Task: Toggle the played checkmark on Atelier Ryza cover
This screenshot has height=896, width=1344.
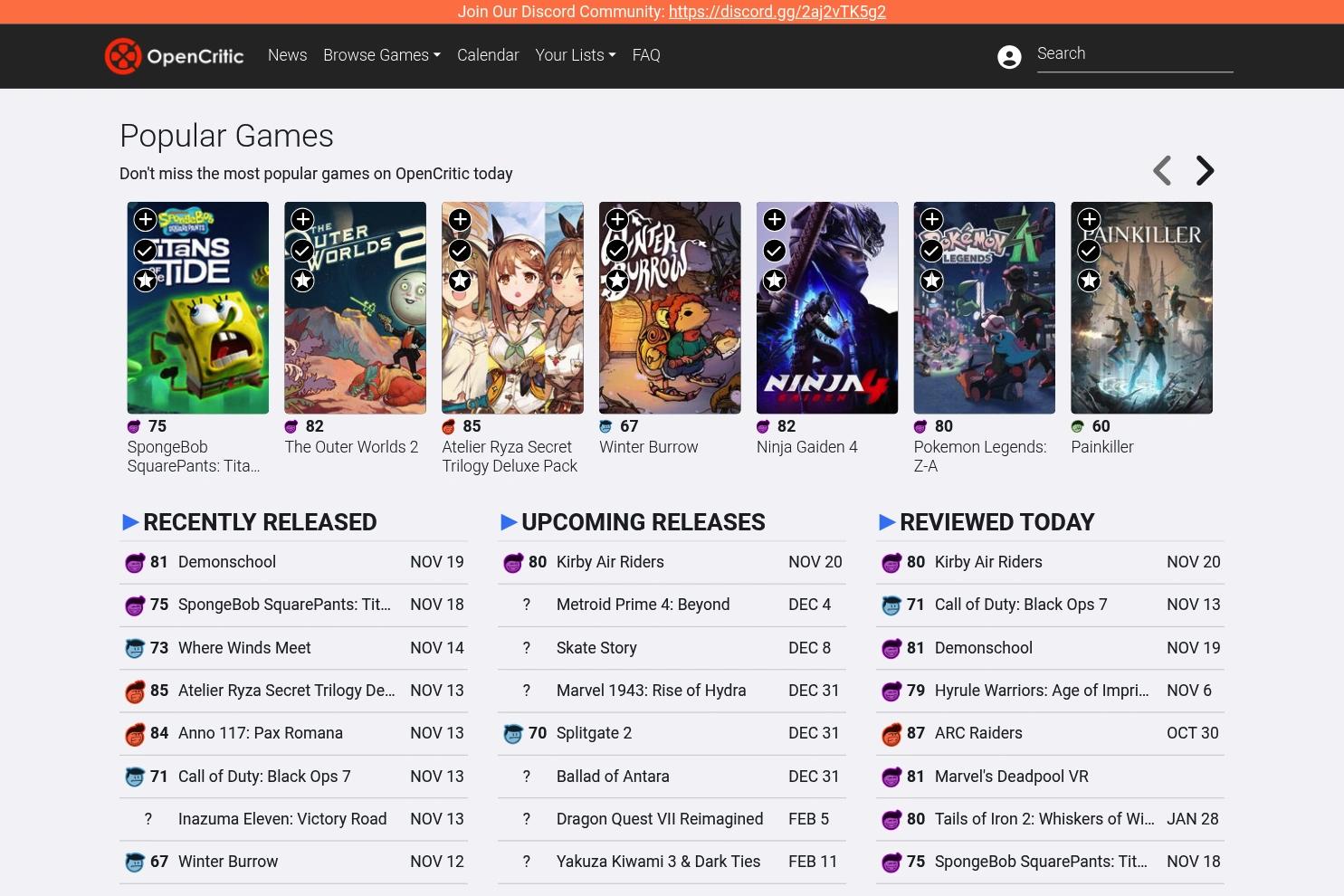Action: tap(460, 250)
